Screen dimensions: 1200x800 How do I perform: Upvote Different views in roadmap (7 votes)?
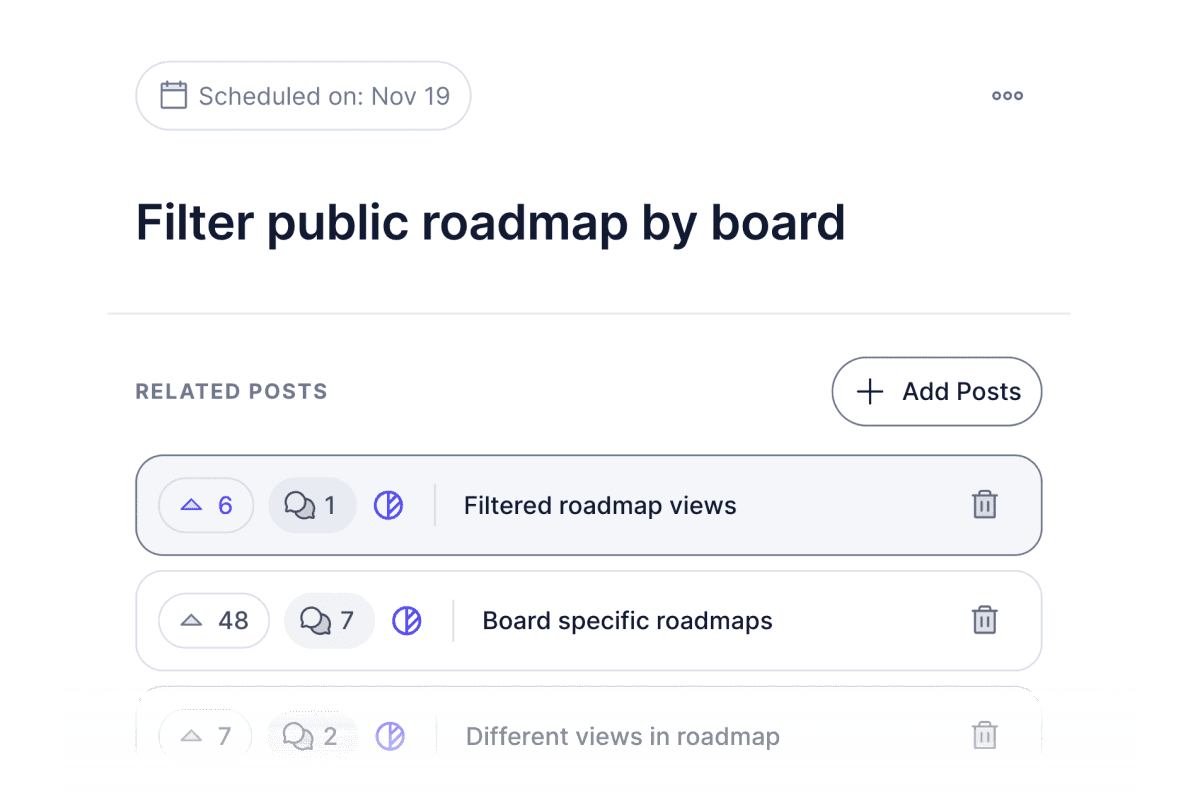point(206,737)
